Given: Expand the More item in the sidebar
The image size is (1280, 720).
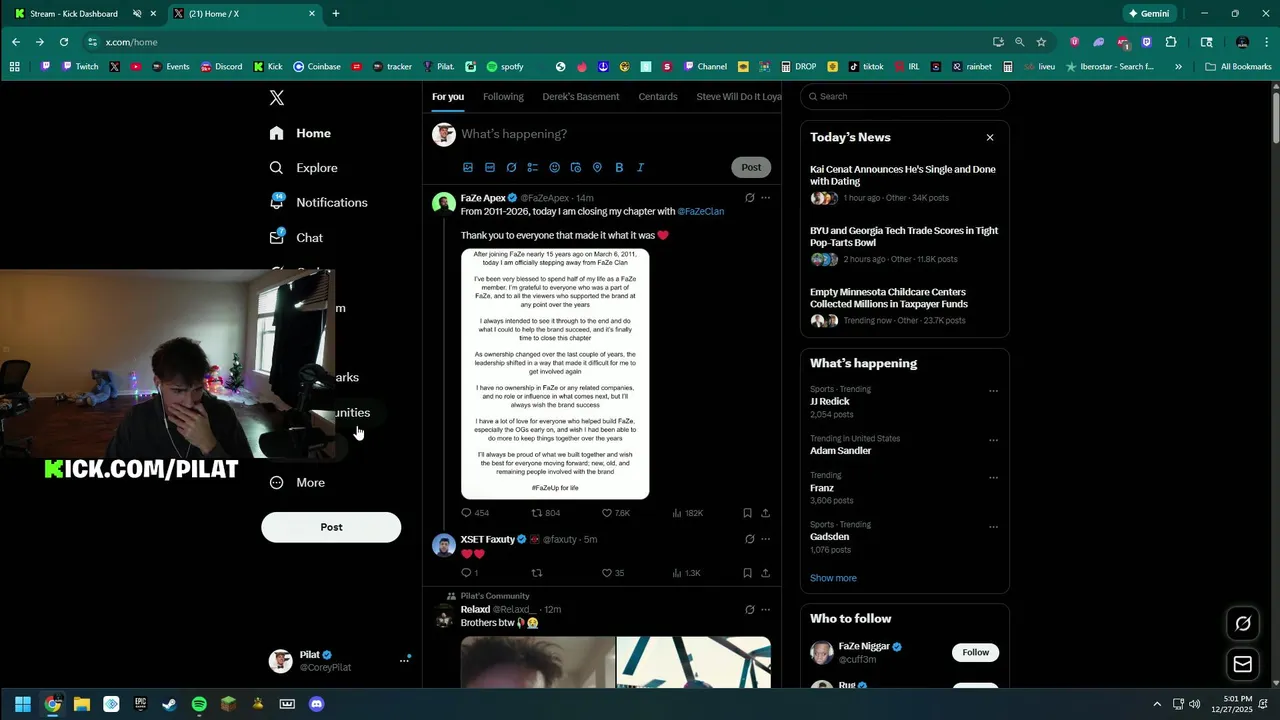Looking at the screenshot, I should [x=298, y=482].
